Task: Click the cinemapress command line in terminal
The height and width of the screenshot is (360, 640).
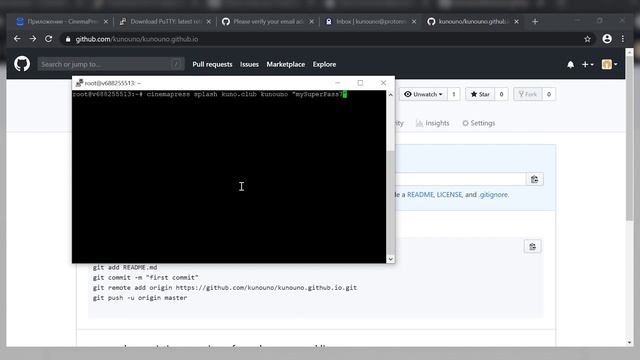Action: point(210,94)
